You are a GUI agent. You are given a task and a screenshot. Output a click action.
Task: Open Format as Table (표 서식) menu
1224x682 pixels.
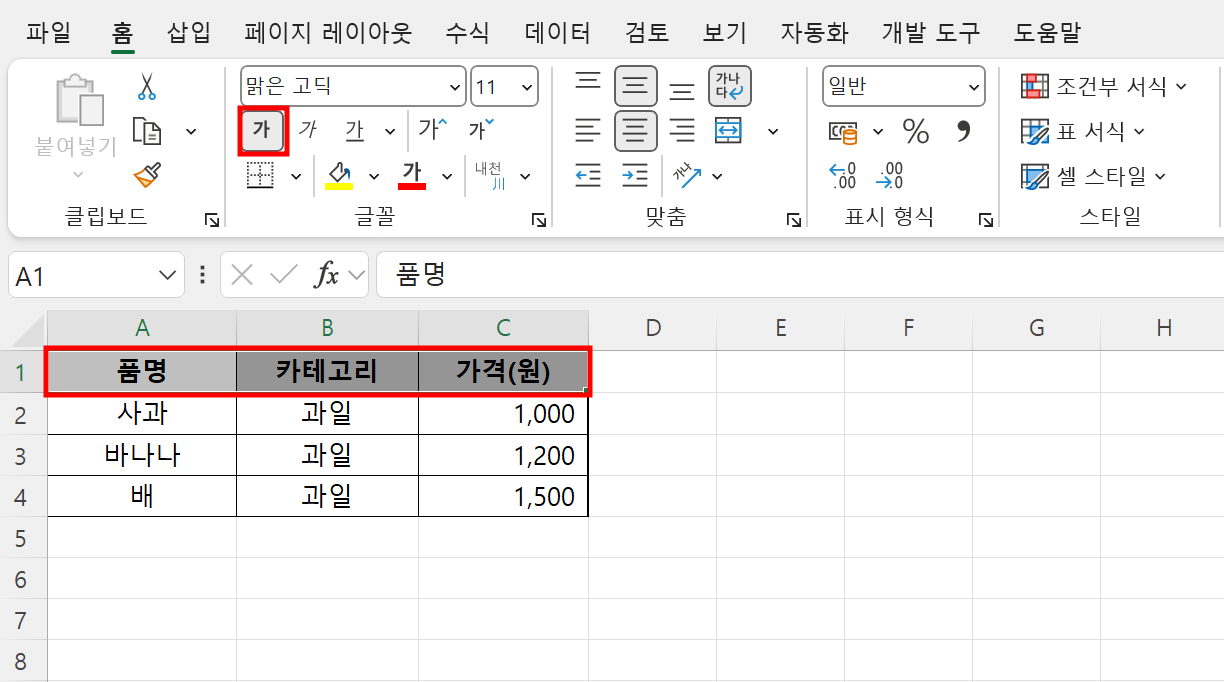point(1082,131)
